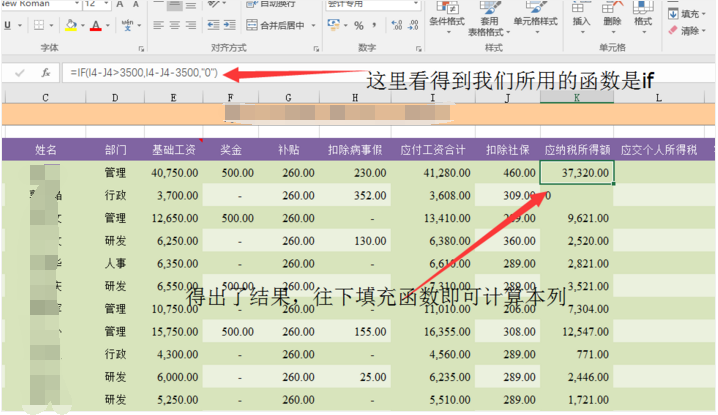Set bottom vertical alignment
This screenshot has width=718, height=415.
(190, 5)
